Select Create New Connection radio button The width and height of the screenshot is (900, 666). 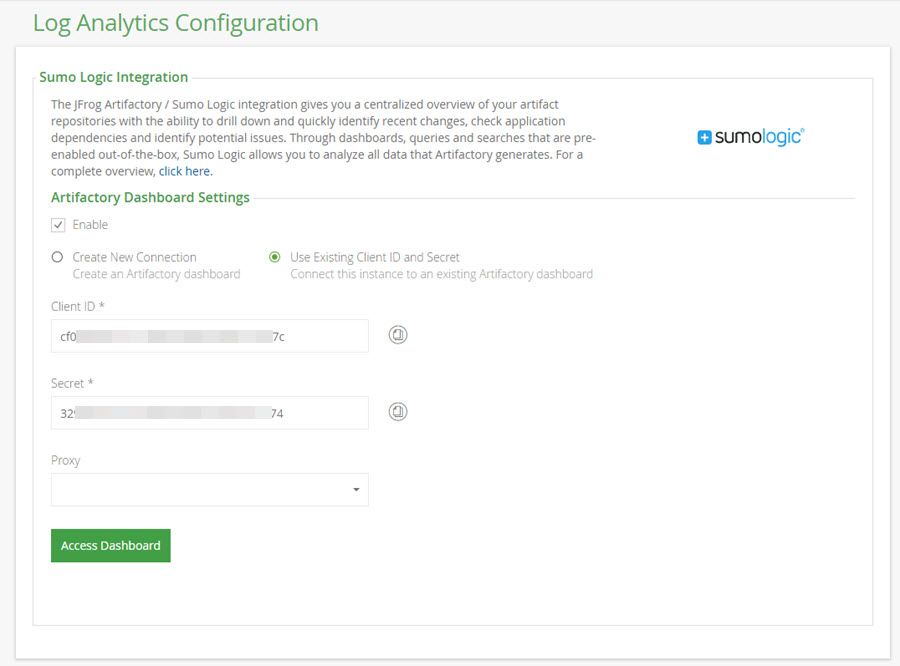57,257
